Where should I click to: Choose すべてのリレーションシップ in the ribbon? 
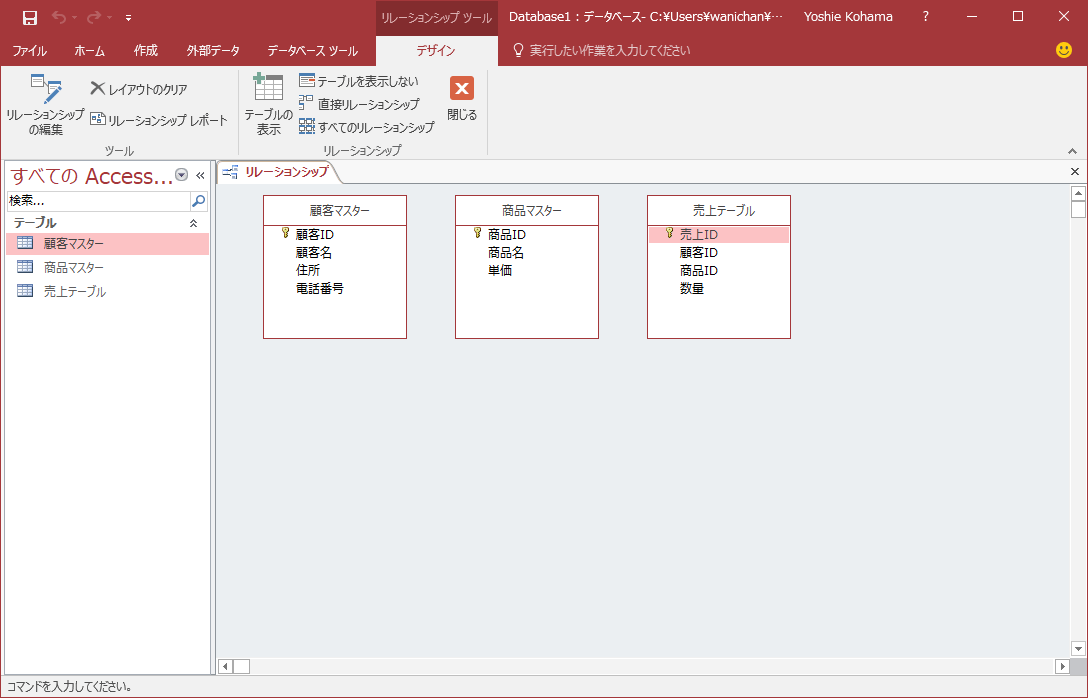pos(367,127)
